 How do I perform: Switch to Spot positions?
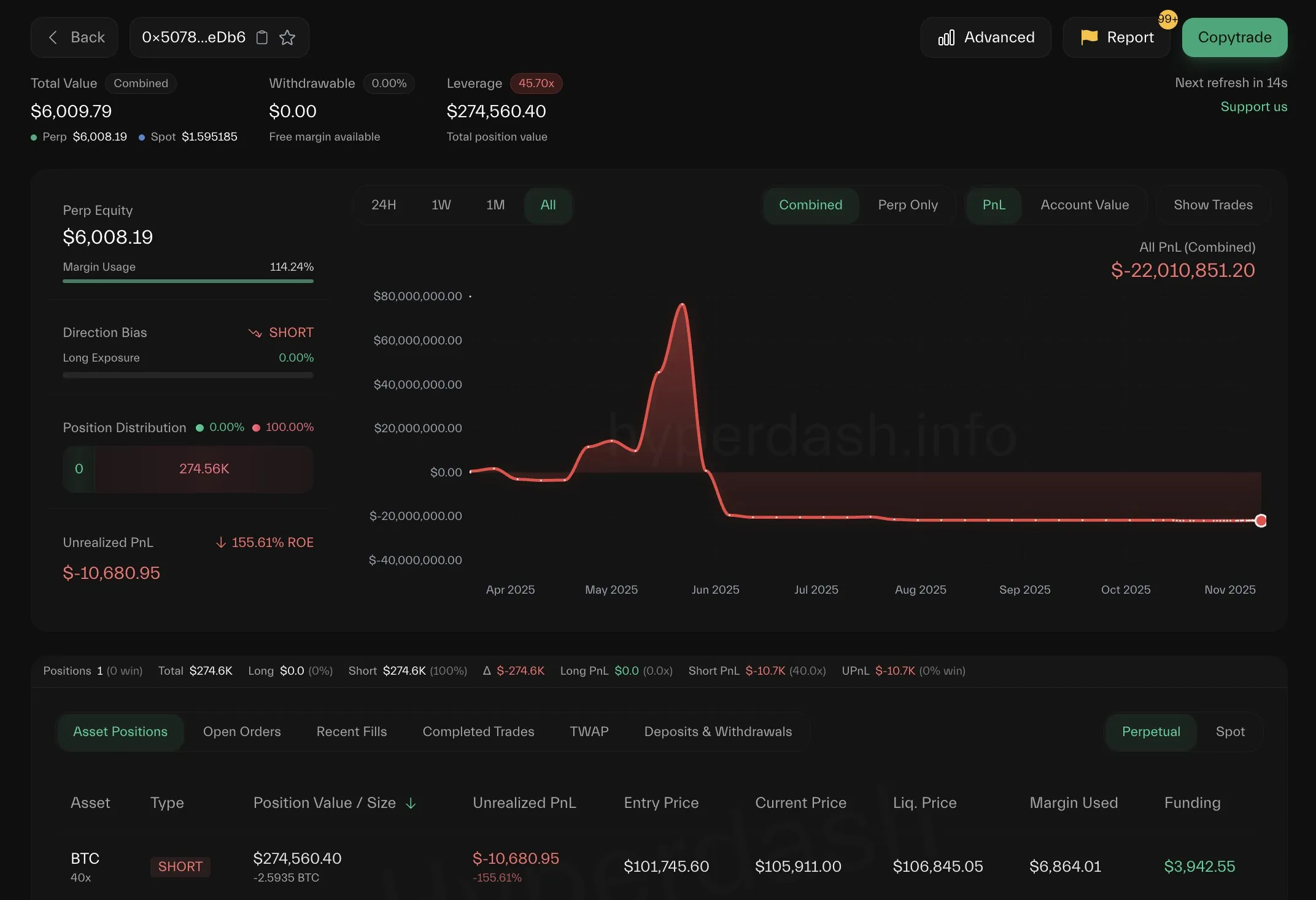pos(1229,732)
